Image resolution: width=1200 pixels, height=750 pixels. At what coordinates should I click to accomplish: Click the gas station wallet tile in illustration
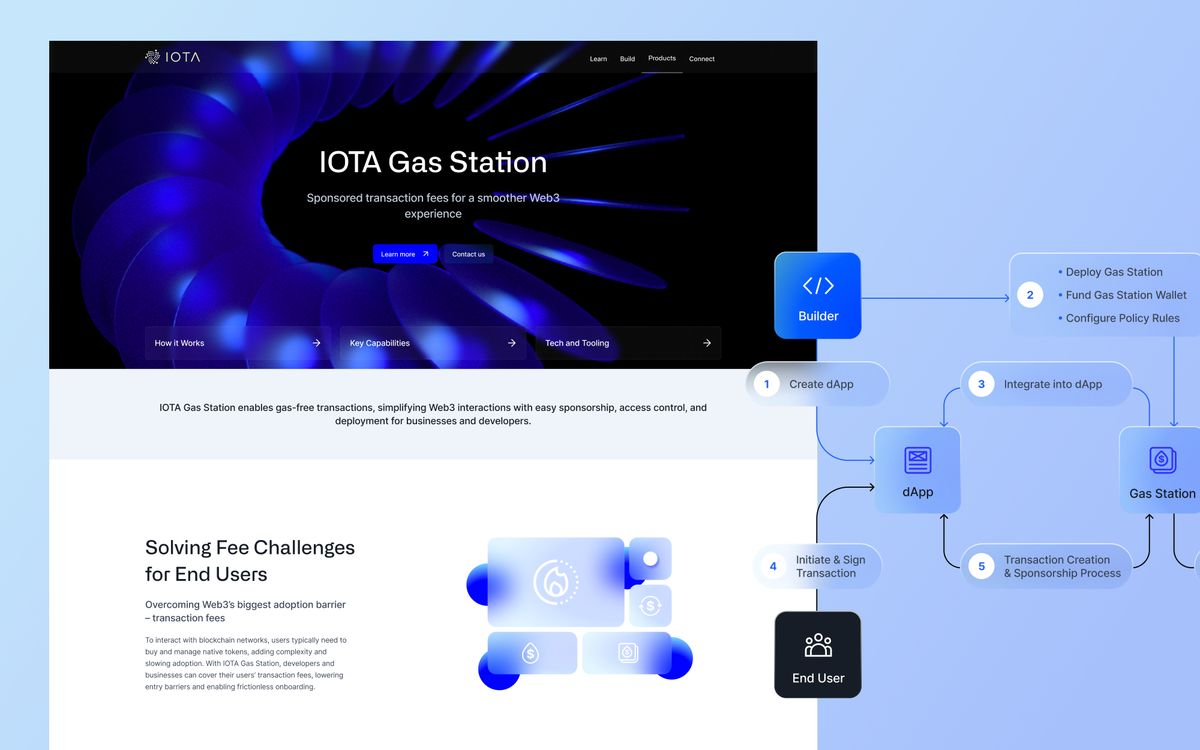pos(627,652)
